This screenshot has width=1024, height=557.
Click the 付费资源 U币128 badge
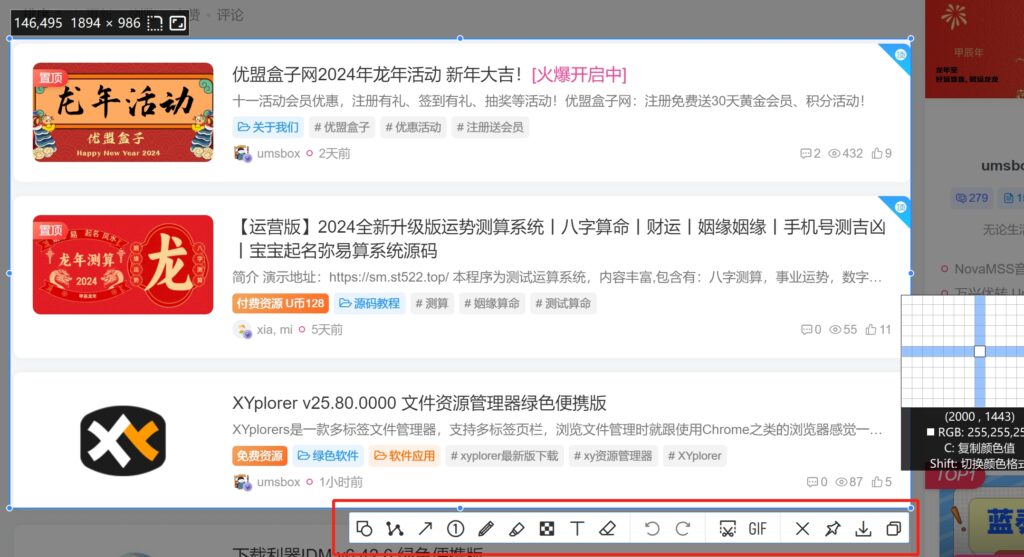point(280,304)
